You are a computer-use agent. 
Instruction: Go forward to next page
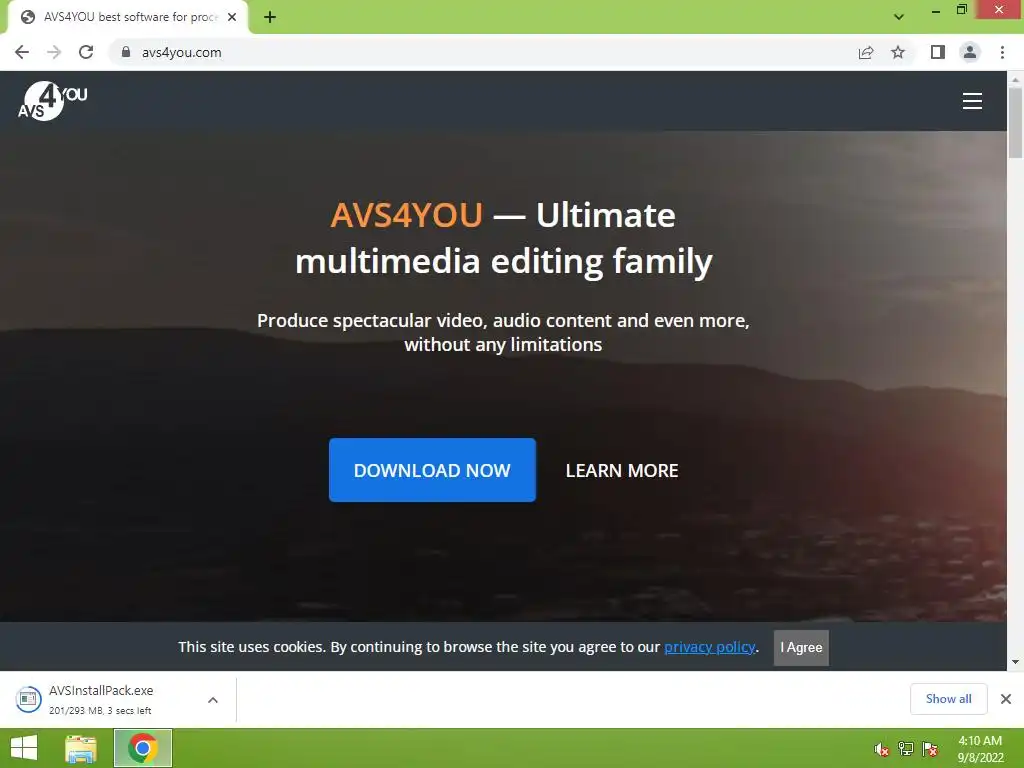[54, 52]
